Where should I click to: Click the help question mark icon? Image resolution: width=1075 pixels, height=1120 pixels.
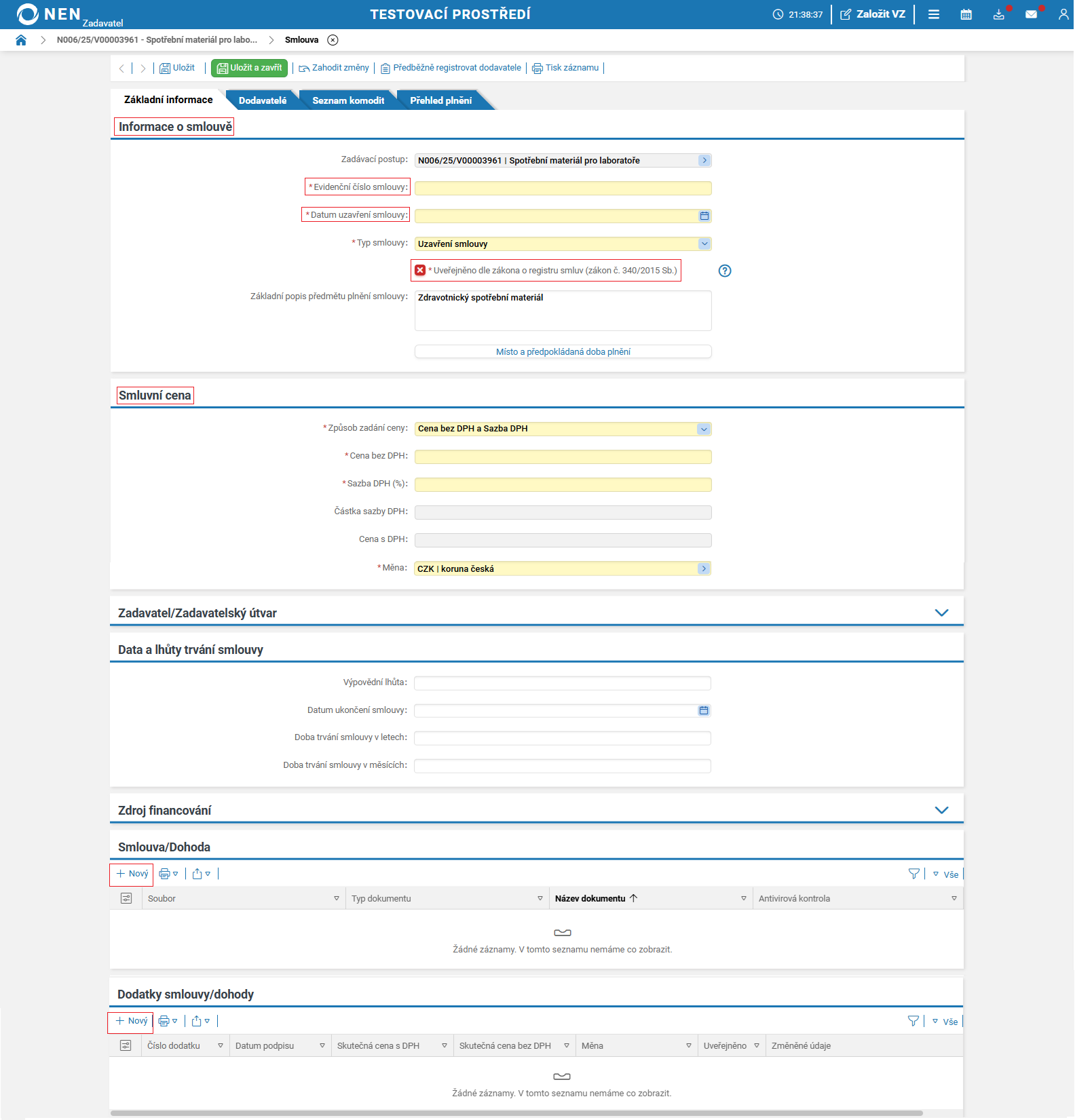[x=725, y=271]
